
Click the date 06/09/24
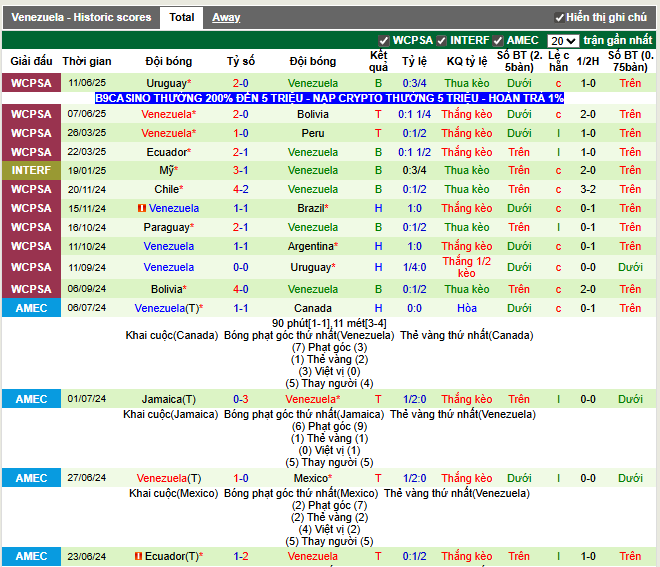pos(87,289)
